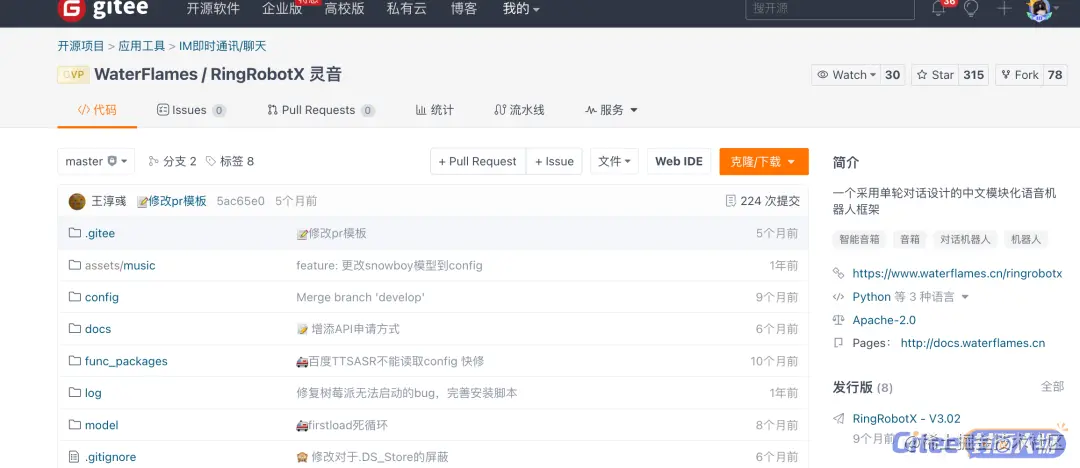Open 高校版 in top navigation

[x=344, y=8]
